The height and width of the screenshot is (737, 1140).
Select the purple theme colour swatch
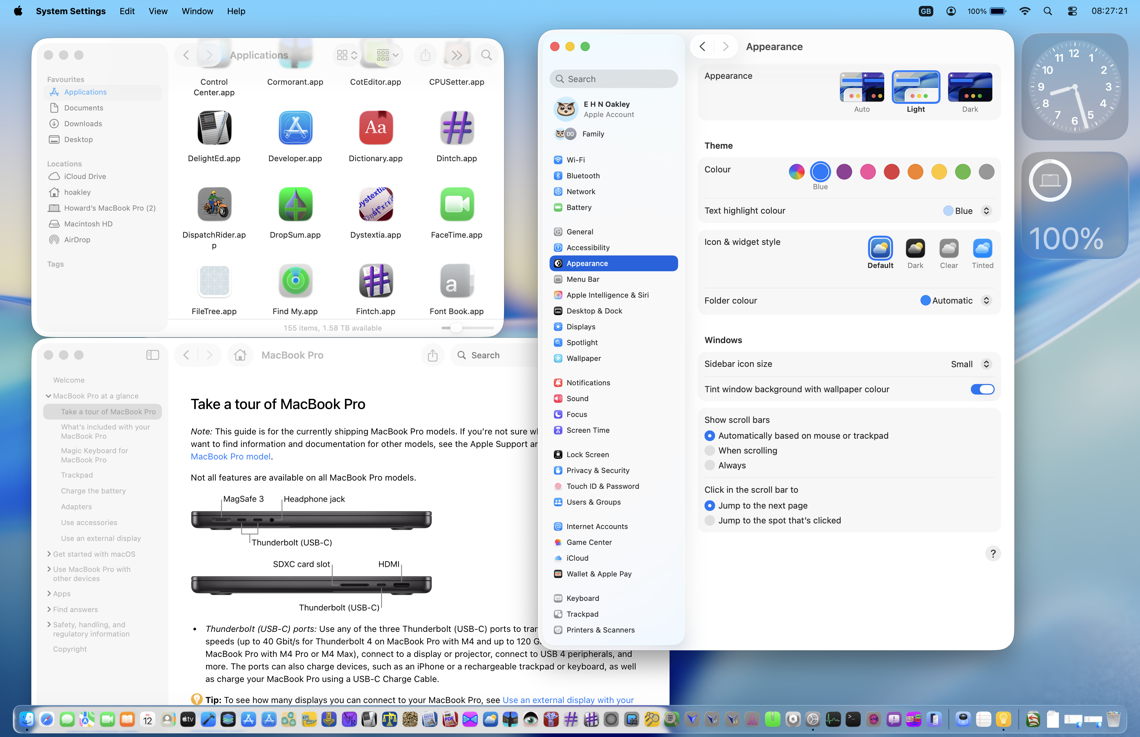[843, 171]
